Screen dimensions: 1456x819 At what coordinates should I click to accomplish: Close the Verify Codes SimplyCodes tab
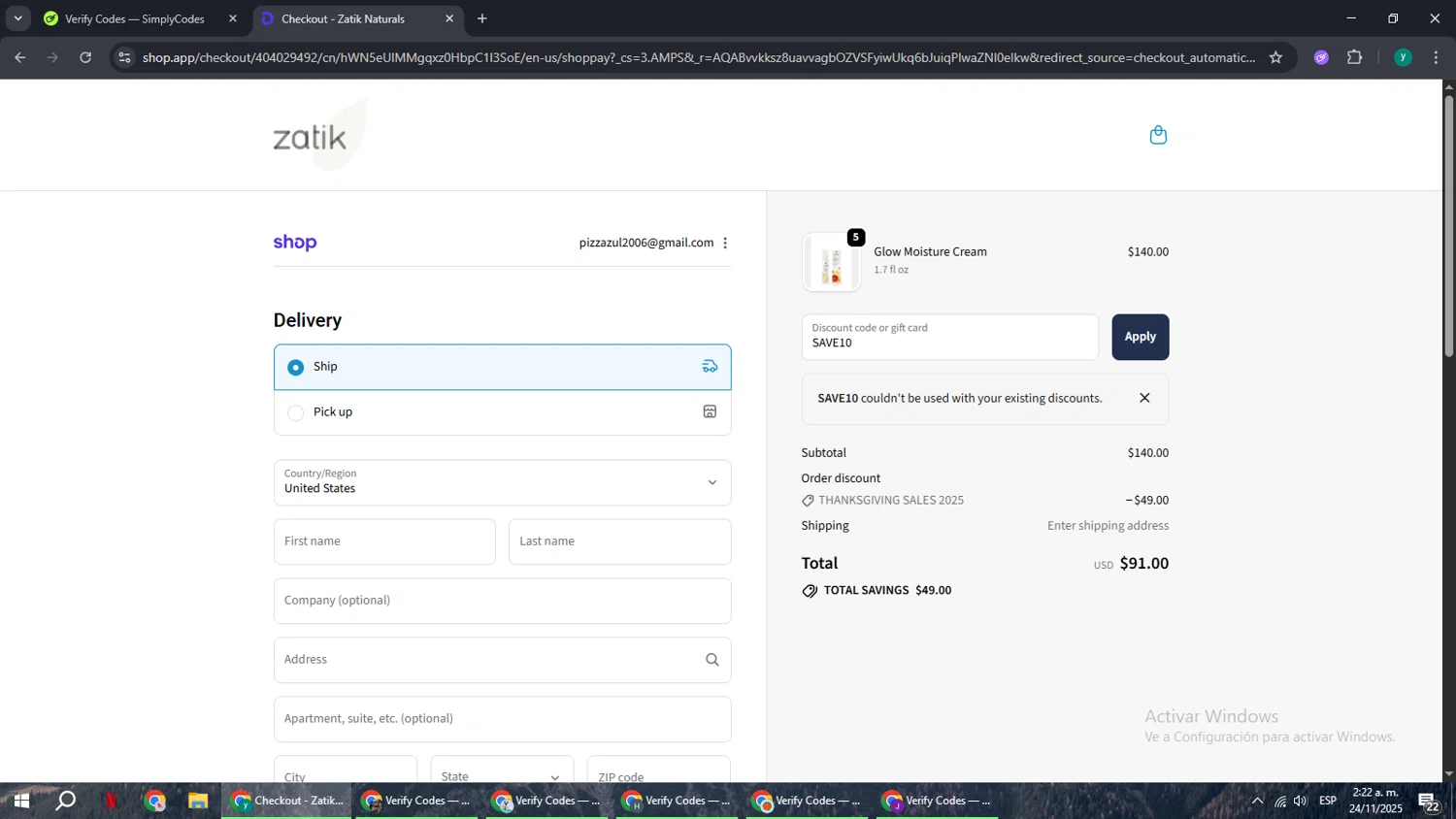tap(232, 18)
